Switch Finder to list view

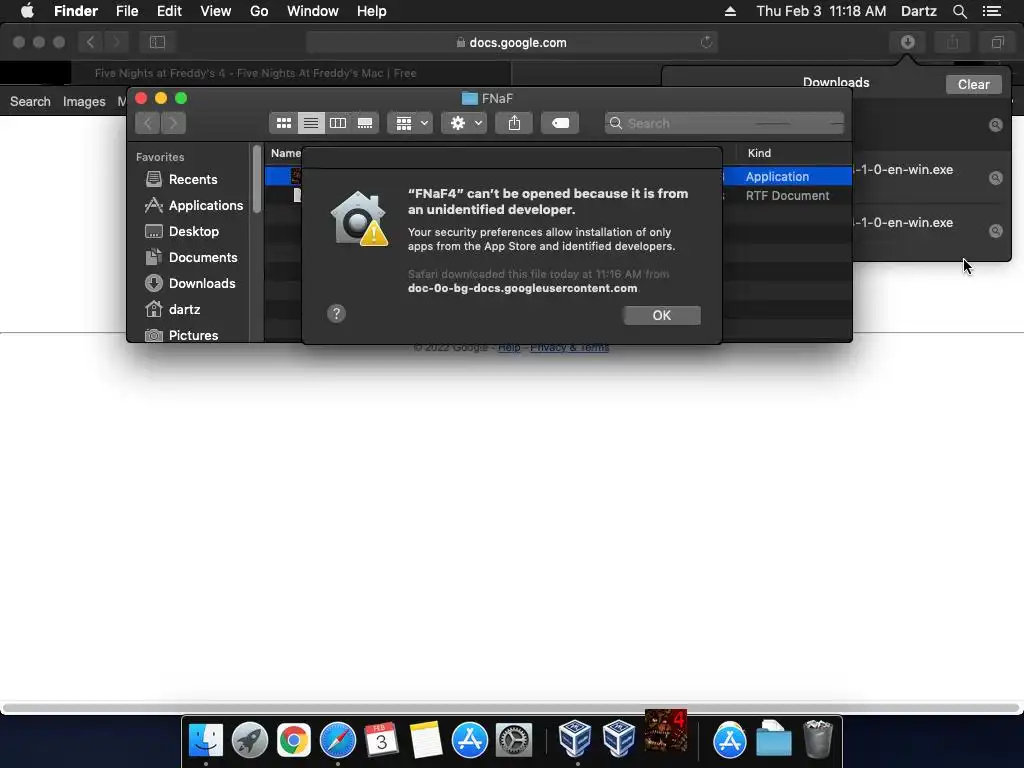[311, 123]
